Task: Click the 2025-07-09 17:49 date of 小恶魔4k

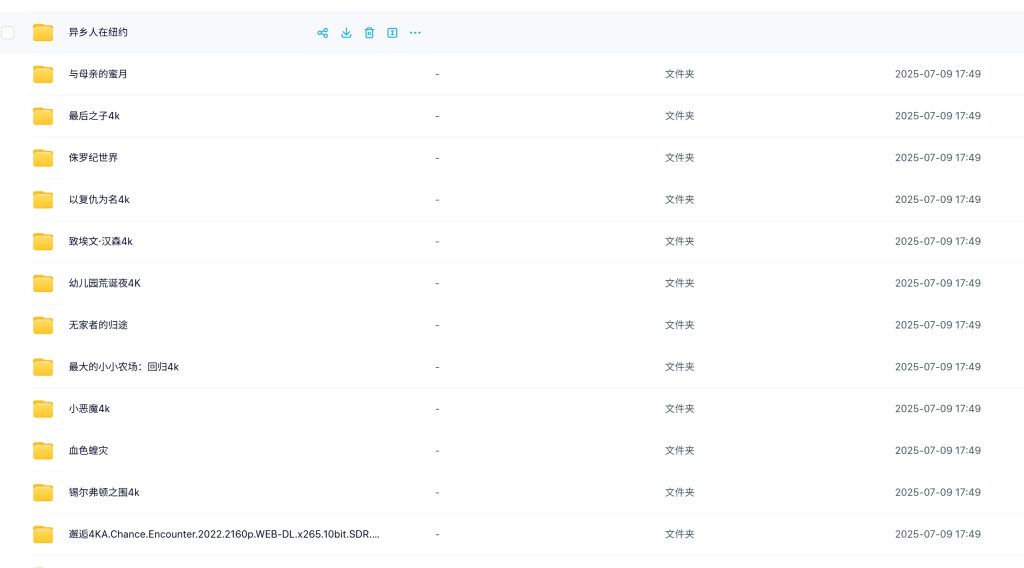Action: click(938, 408)
